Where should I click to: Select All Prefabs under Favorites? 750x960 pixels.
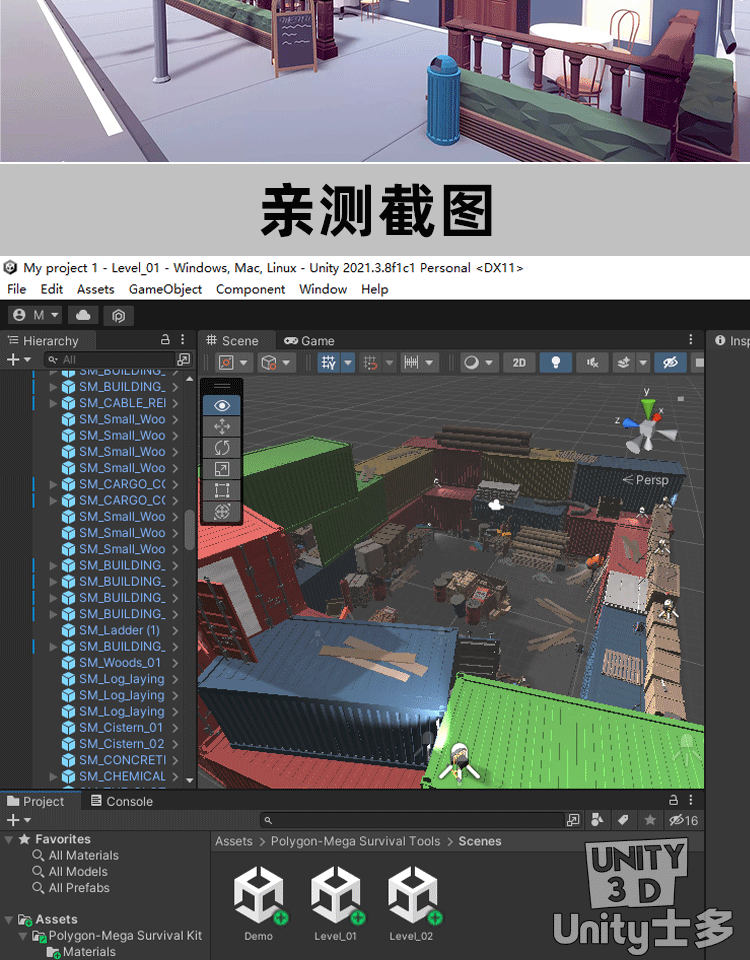pyautogui.click(x=79, y=888)
